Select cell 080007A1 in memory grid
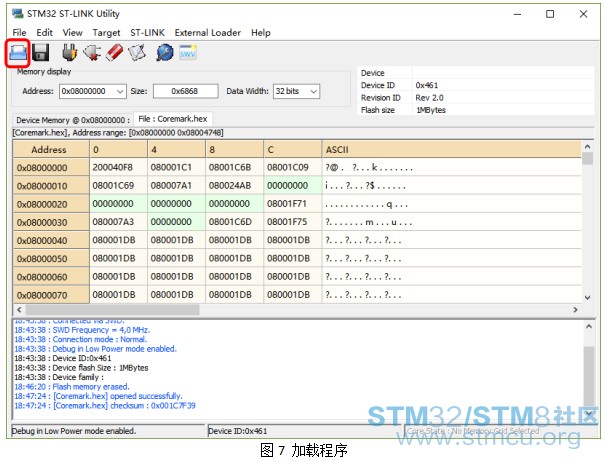 pyautogui.click(x=177, y=186)
